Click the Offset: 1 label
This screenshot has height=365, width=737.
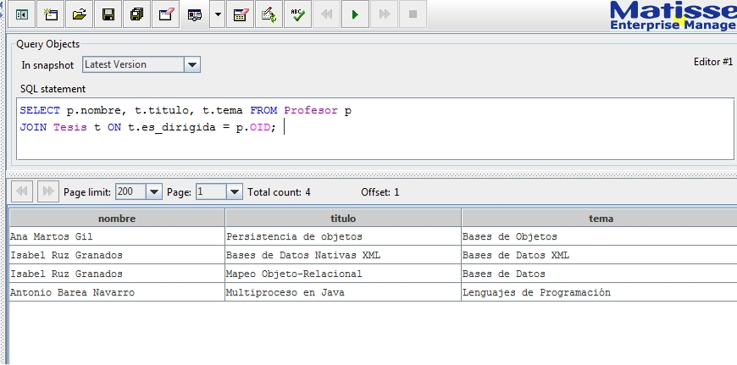tap(380, 192)
